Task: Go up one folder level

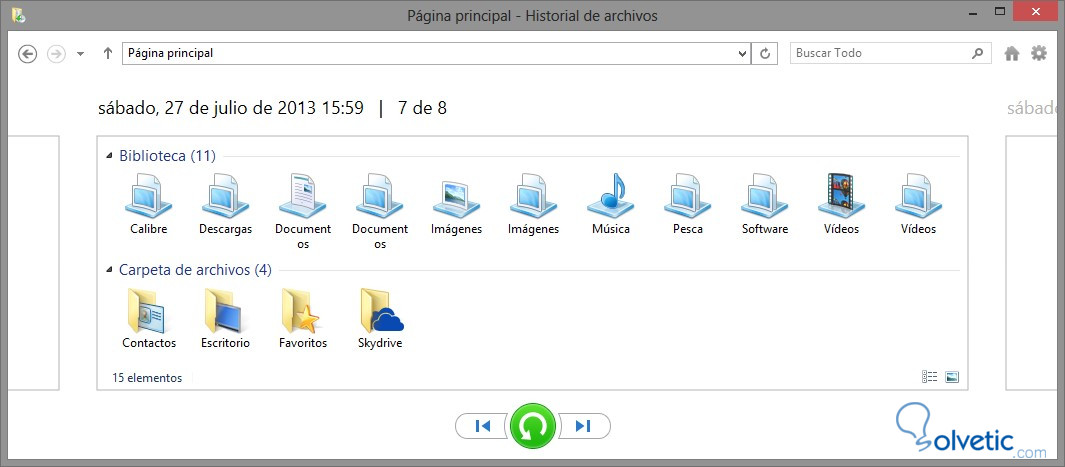Action: [x=107, y=53]
